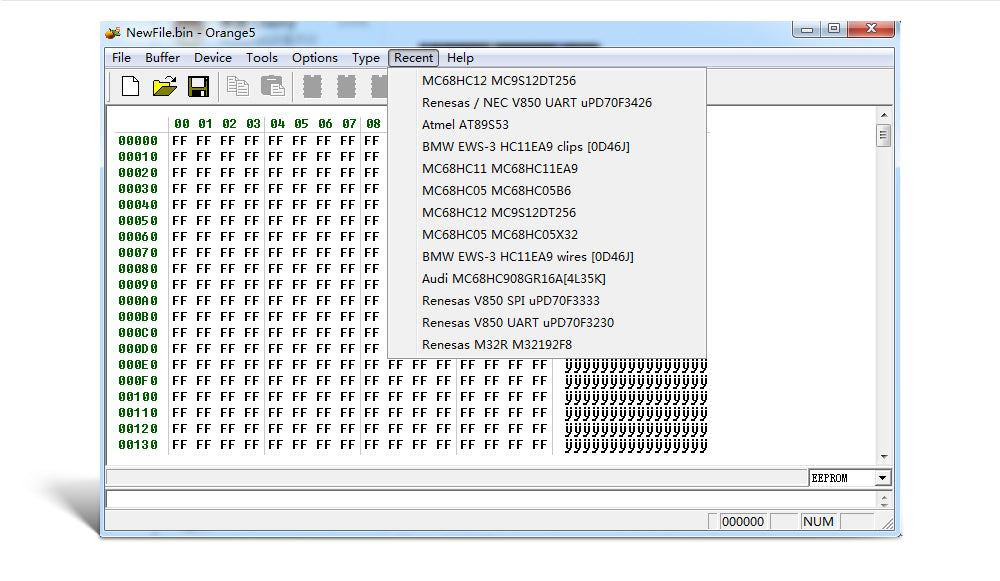The image size is (1000, 581).
Task: Click the greyed Paste clipboard icon
Action: pyautogui.click(x=271, y=87)
